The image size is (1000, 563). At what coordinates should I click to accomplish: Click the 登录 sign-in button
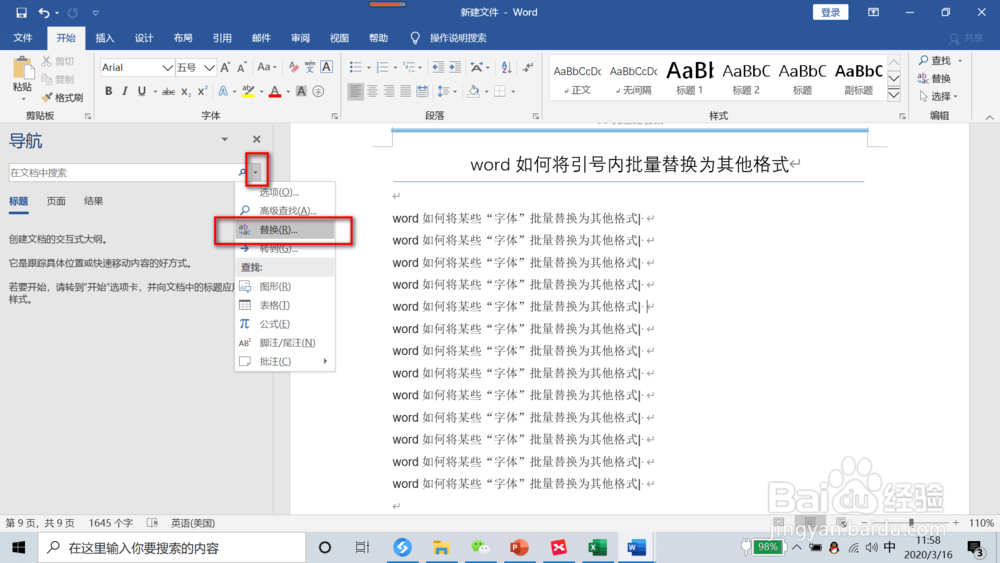[830, 12]
